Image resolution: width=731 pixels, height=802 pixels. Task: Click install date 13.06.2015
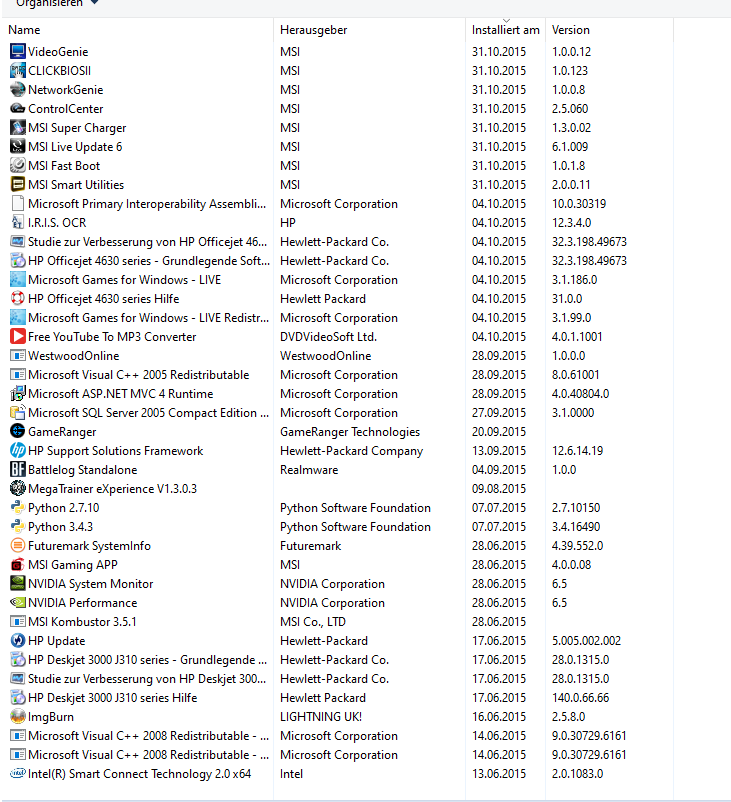(499, 773)
